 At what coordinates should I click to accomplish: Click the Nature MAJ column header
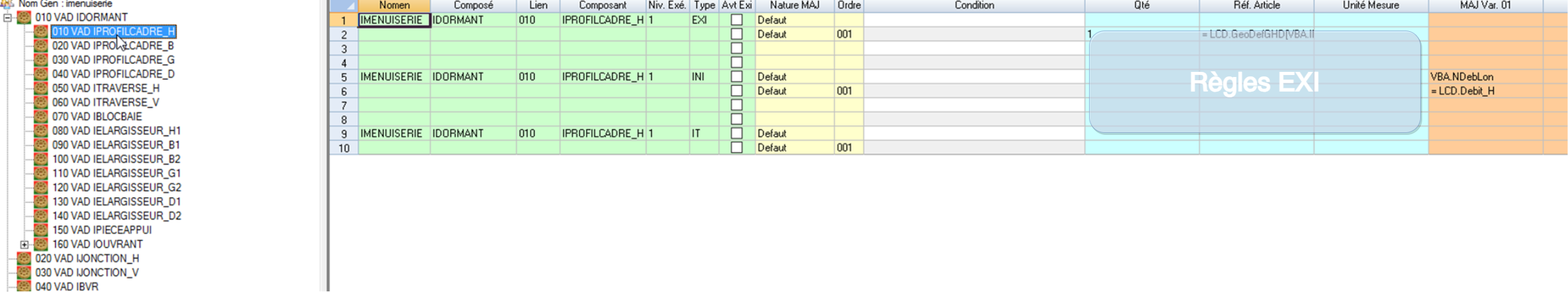tap(794, 6)
